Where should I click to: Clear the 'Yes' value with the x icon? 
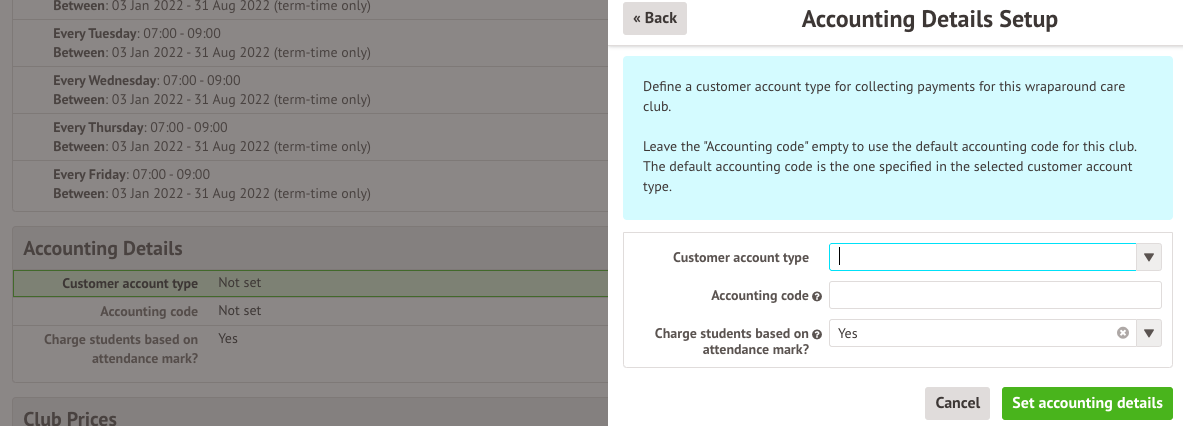(1122, 333)
